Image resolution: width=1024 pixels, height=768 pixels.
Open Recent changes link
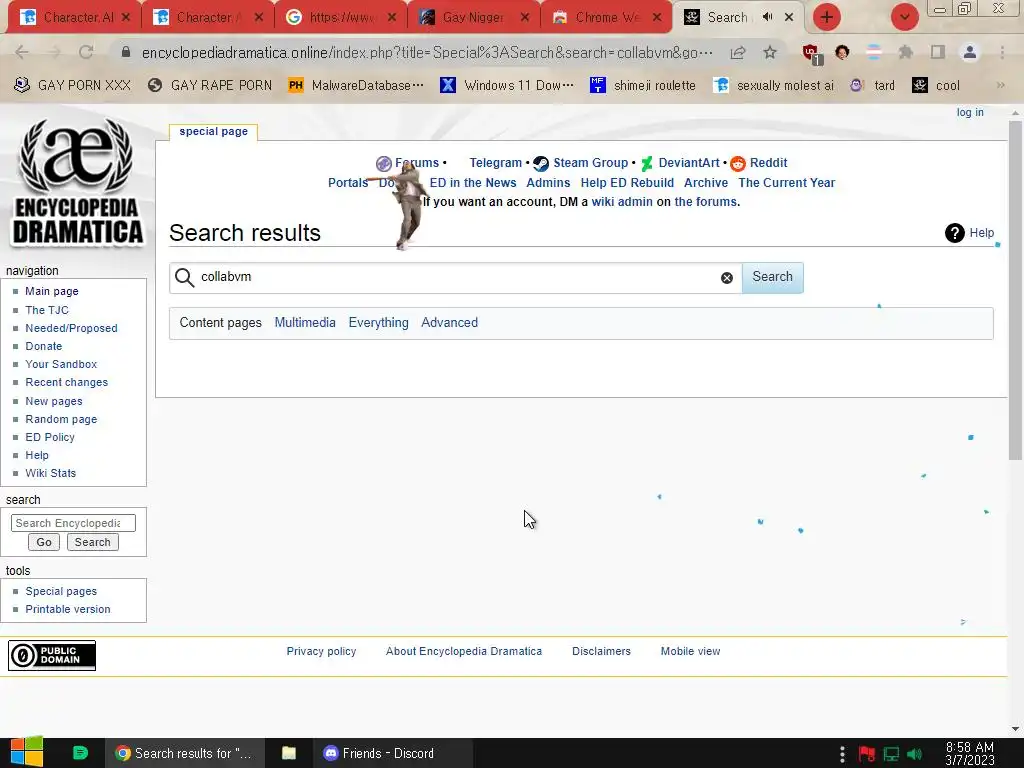[x=67, y=383]
